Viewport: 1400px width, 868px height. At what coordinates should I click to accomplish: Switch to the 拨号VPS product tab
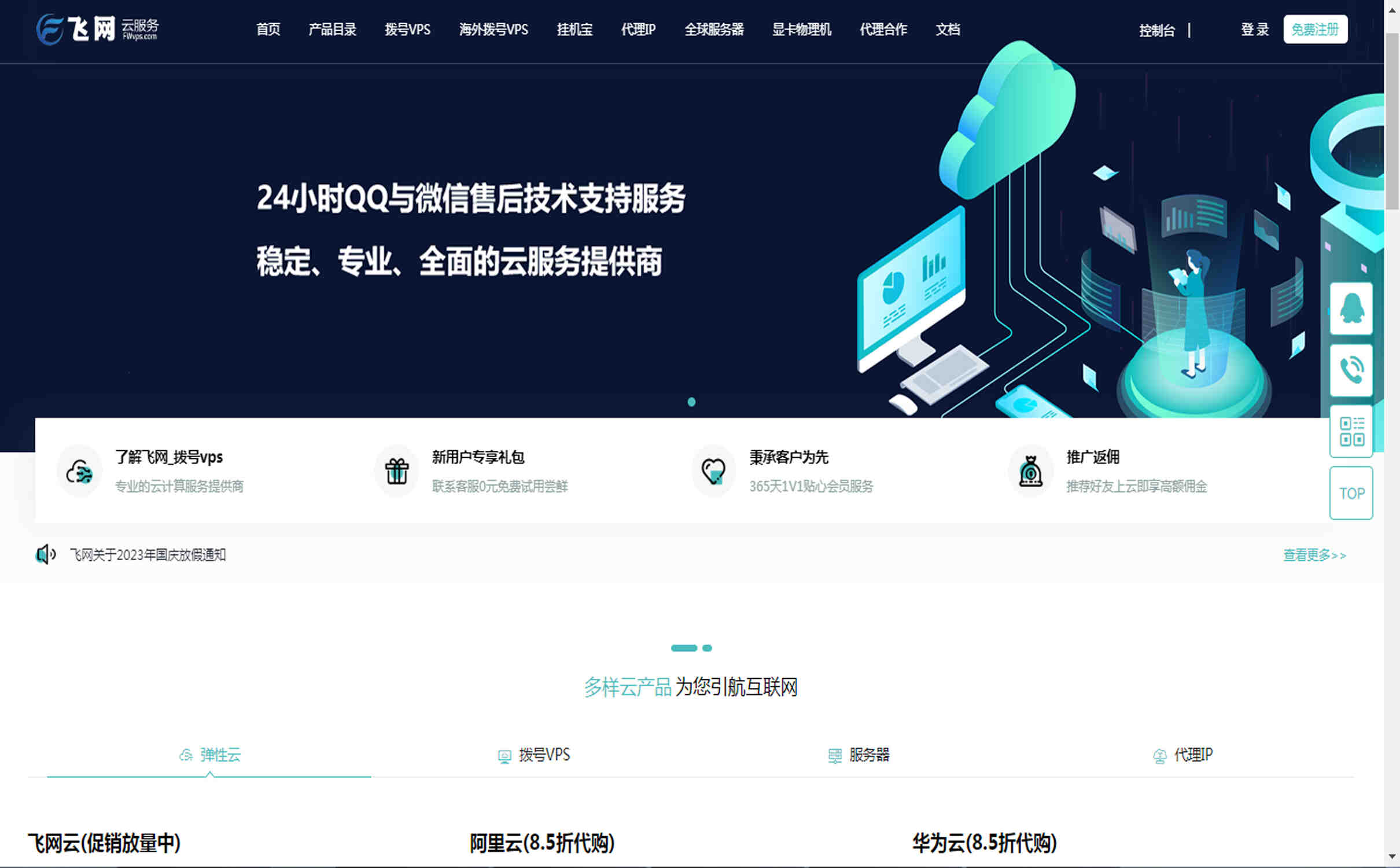541,755
